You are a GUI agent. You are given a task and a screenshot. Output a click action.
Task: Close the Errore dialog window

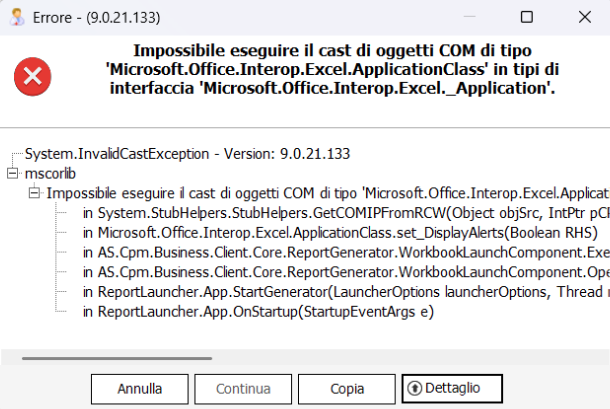tap(585, 17)
